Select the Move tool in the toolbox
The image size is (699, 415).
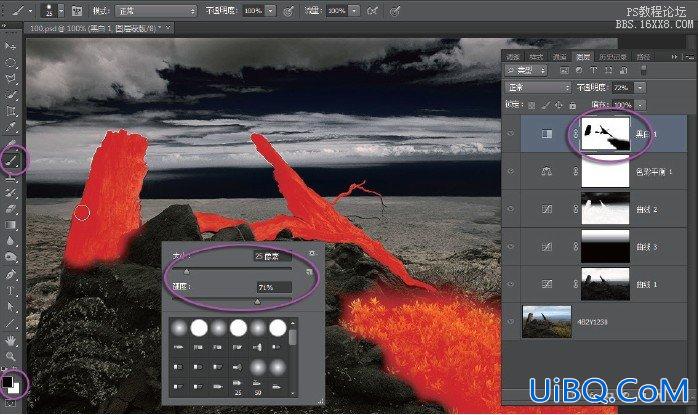click(x=10, y=46)
